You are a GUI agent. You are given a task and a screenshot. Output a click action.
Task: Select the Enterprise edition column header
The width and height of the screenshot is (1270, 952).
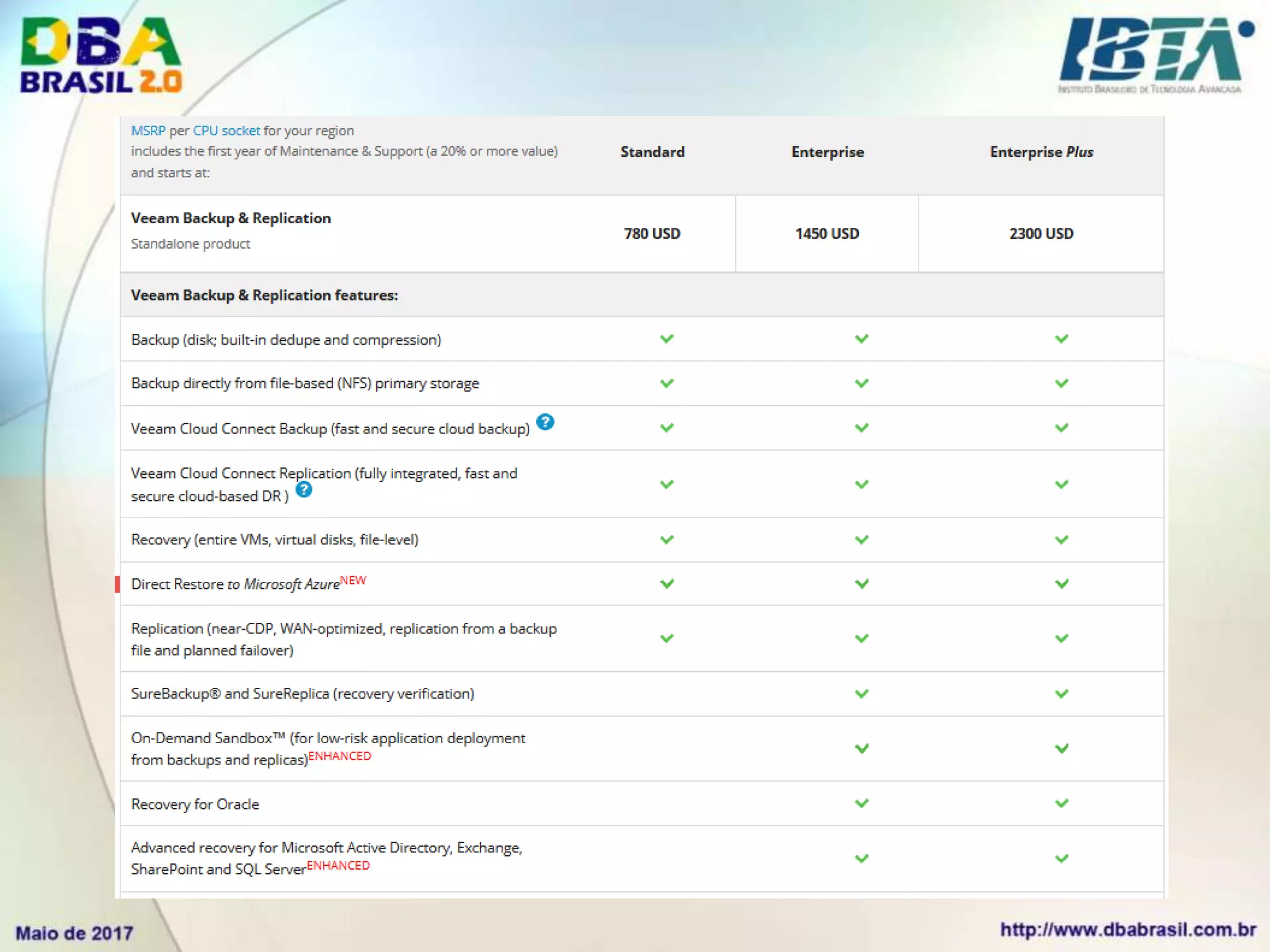click(x=827, y=152)
